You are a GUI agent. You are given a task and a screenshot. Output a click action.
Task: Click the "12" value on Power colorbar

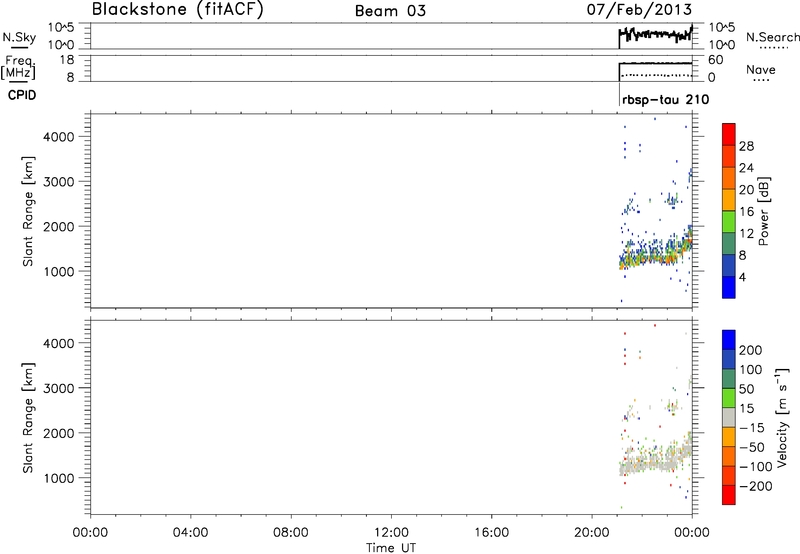point(746,234)
